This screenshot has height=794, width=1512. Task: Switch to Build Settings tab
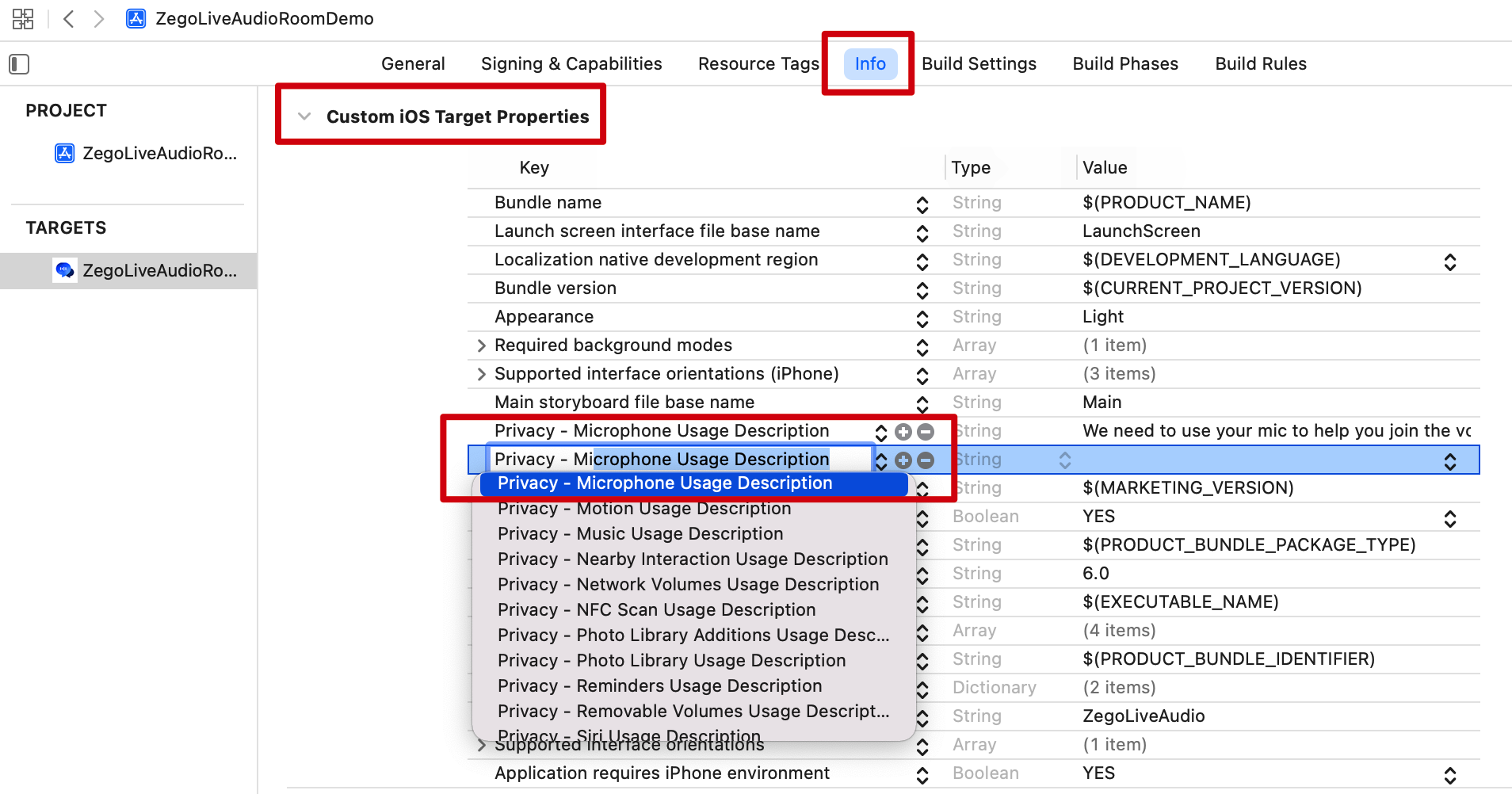(x=979, y=63)
